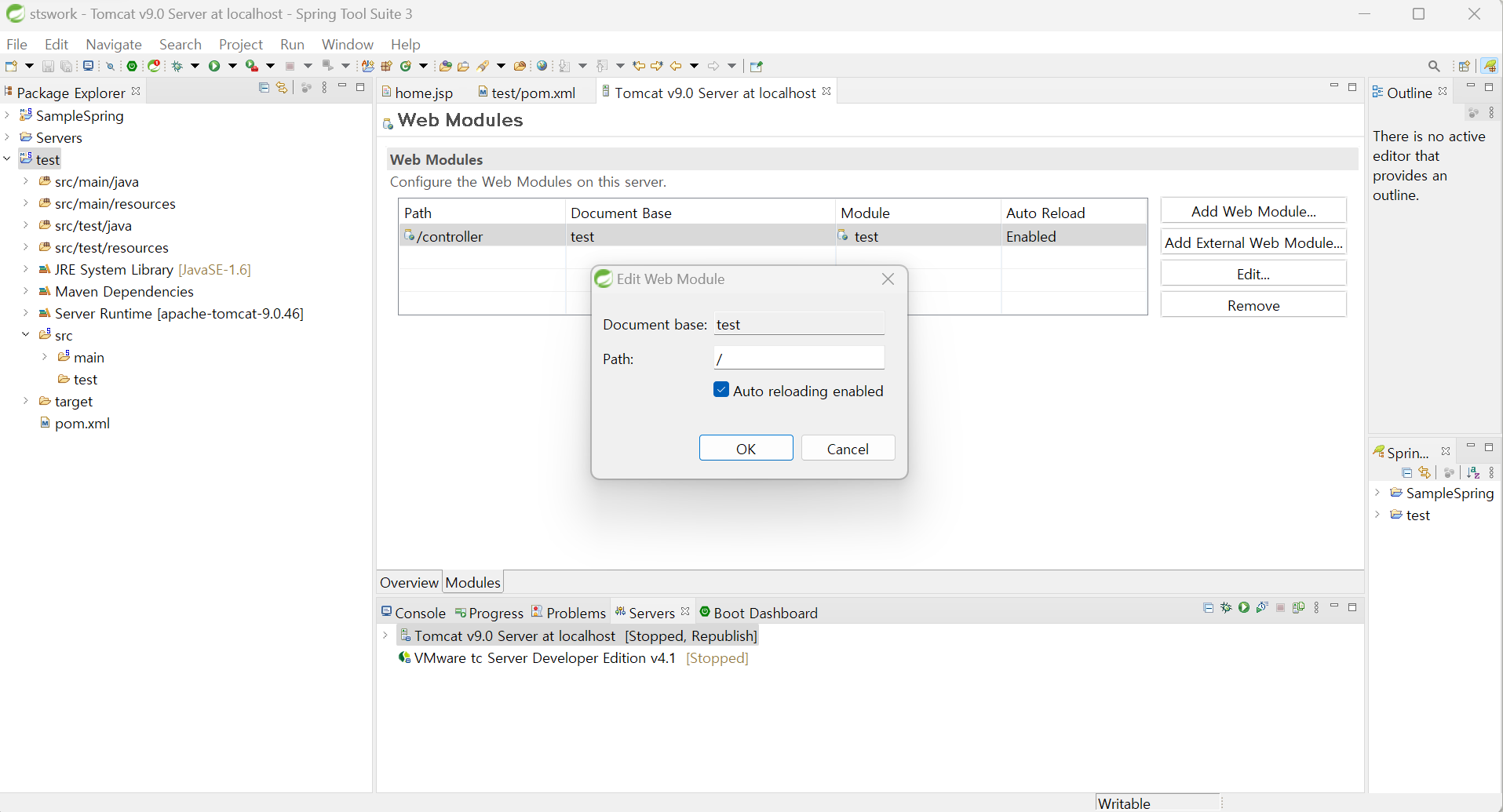Screen dimensions: 1503x812
Task: Click the green Run play icon in main toolbar
Action: (214, 66)
